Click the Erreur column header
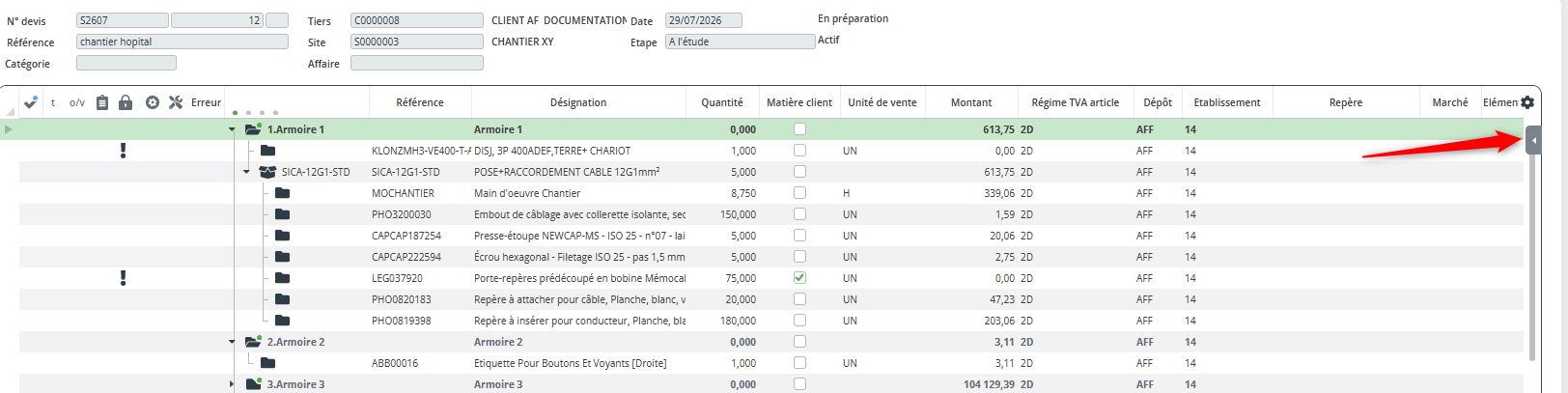Image resolution: width=1568 pixels, height=393 pixels. coord(206,102)
